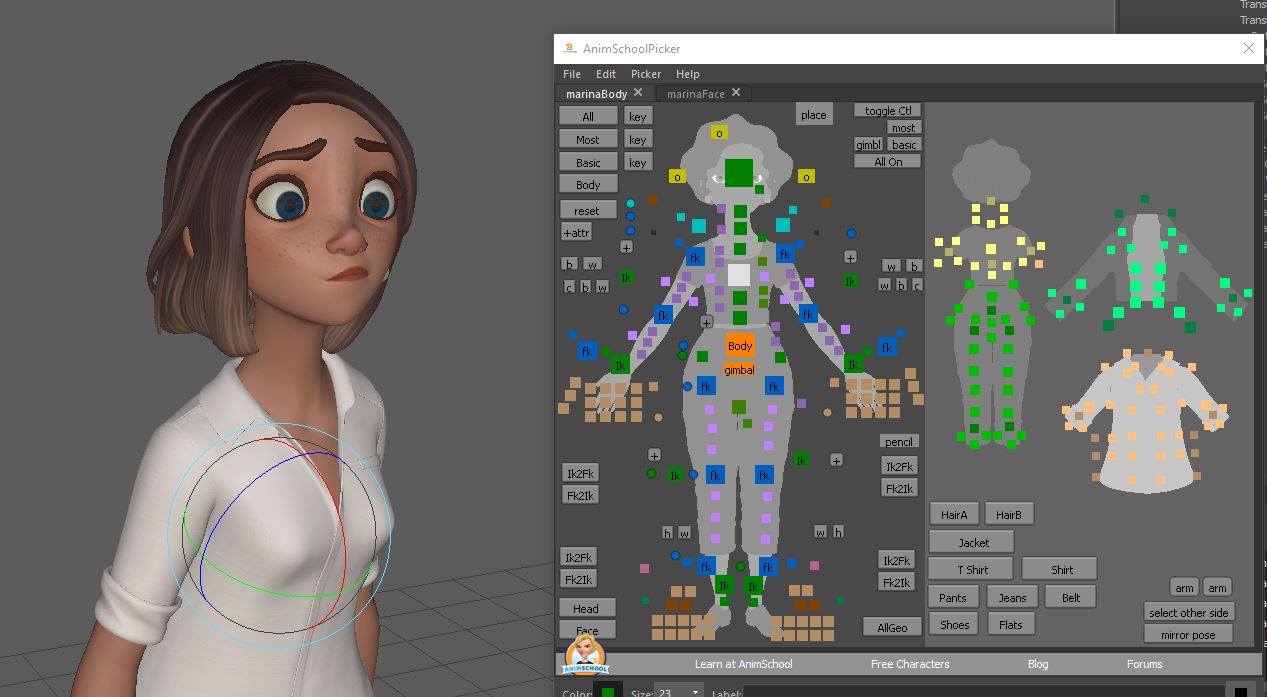Click the 'key' button next to All

637,116
